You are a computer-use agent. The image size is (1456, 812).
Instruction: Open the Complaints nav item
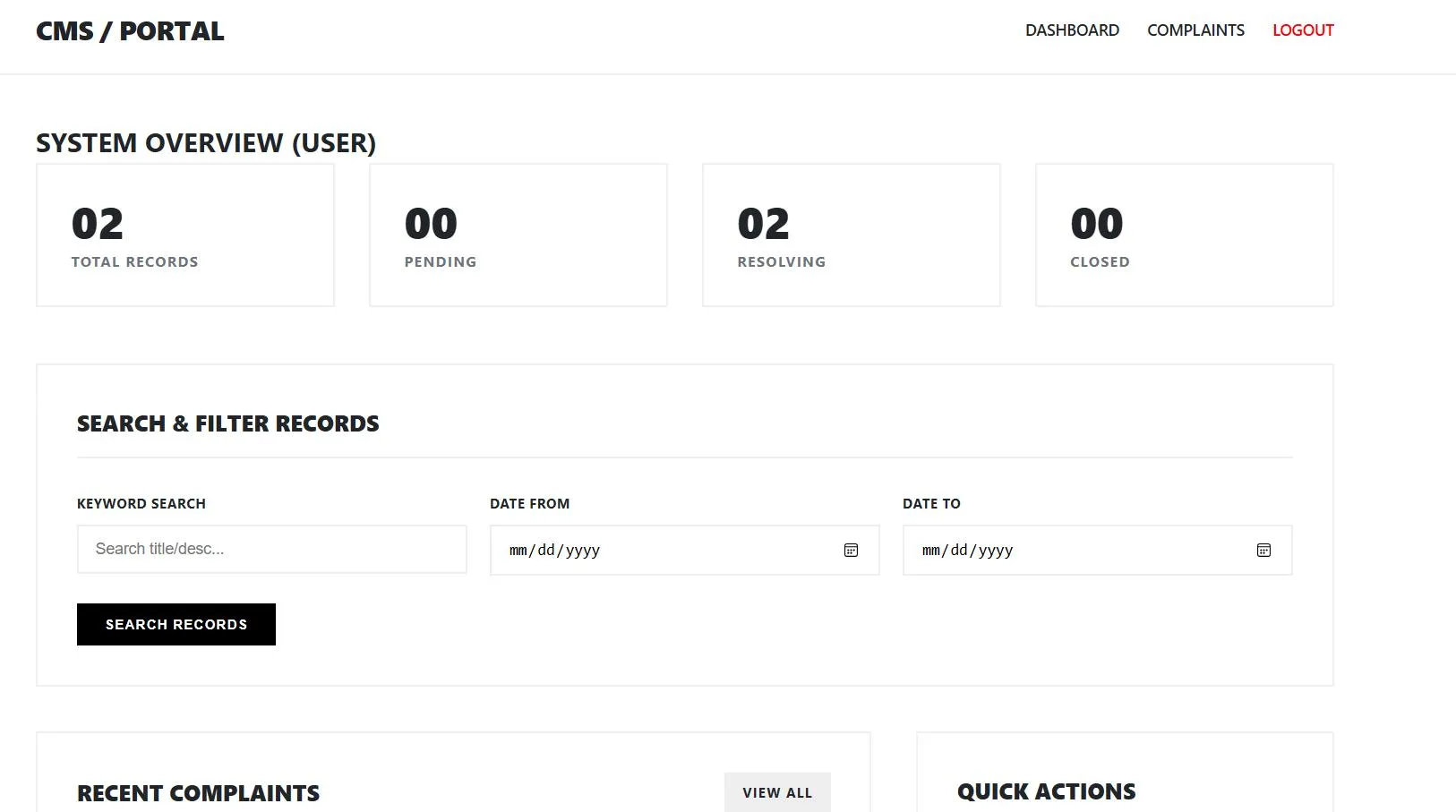[1195, 30]
